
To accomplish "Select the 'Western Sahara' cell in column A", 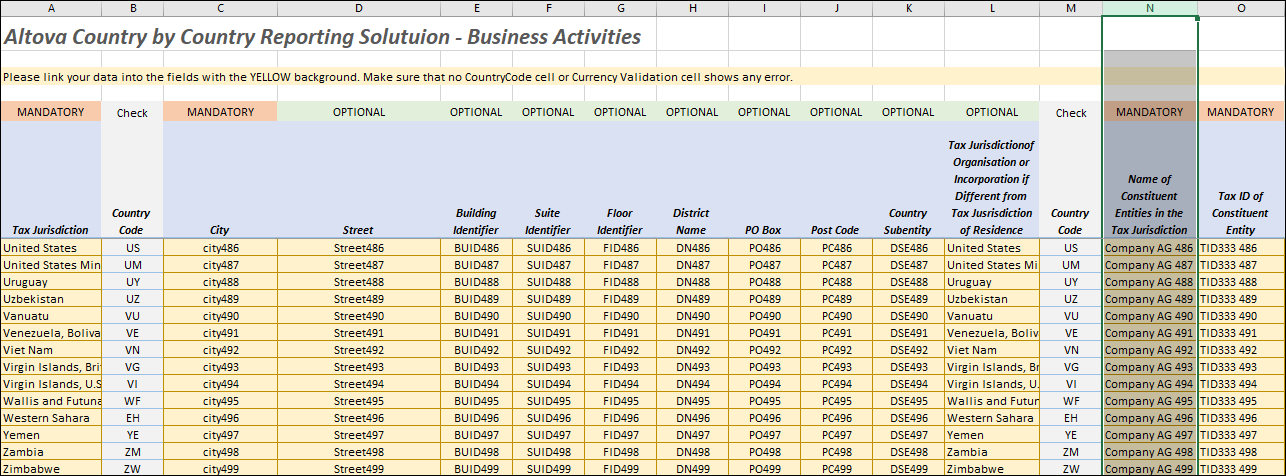I will pos(50,418).
